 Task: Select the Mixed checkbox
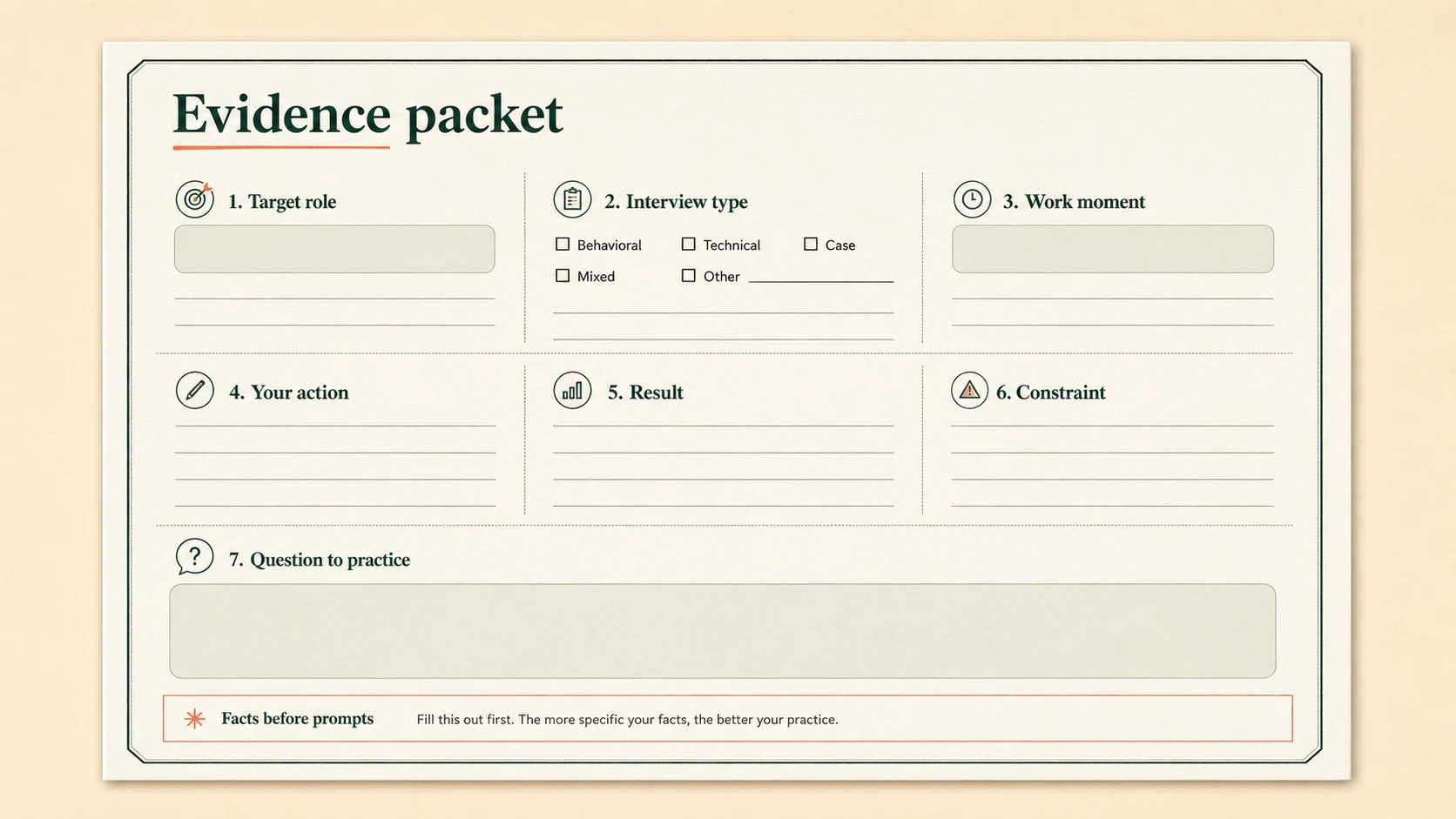[x=563, y=276]
